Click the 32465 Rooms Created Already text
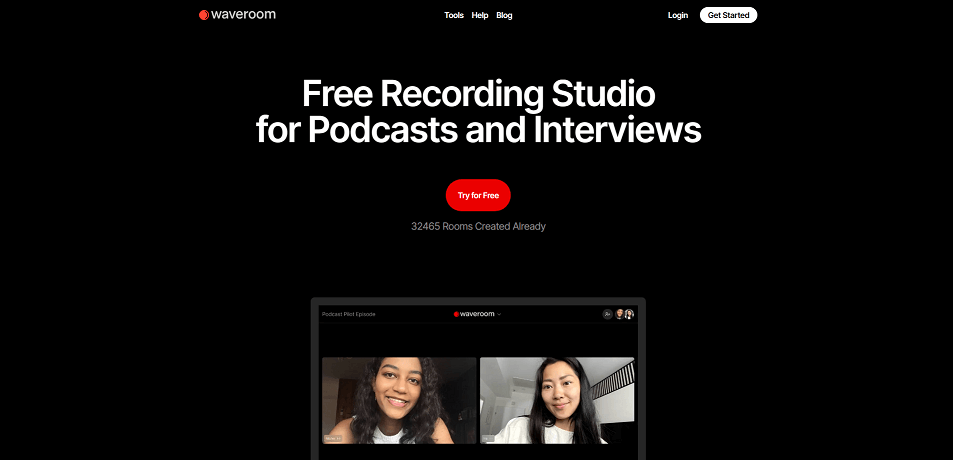953x460 pixels. pos(478,226)
